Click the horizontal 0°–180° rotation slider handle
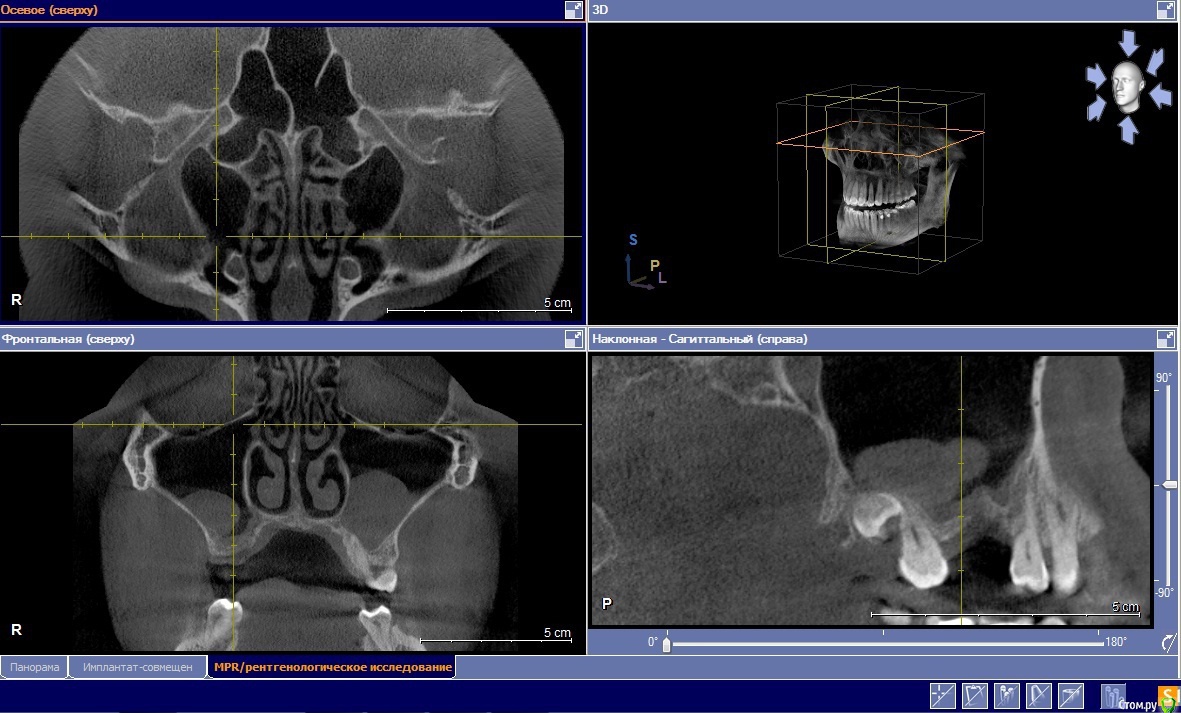The image size is (1181, 713). 667,644
